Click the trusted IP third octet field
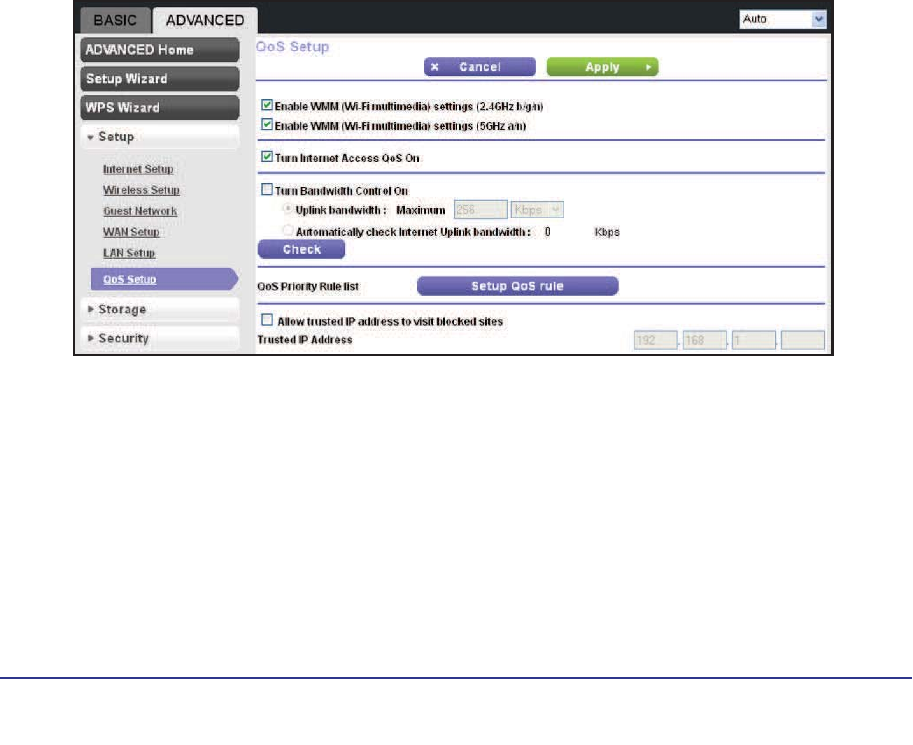This screenshot has height=745, width=913. click(x=753, y=340)
